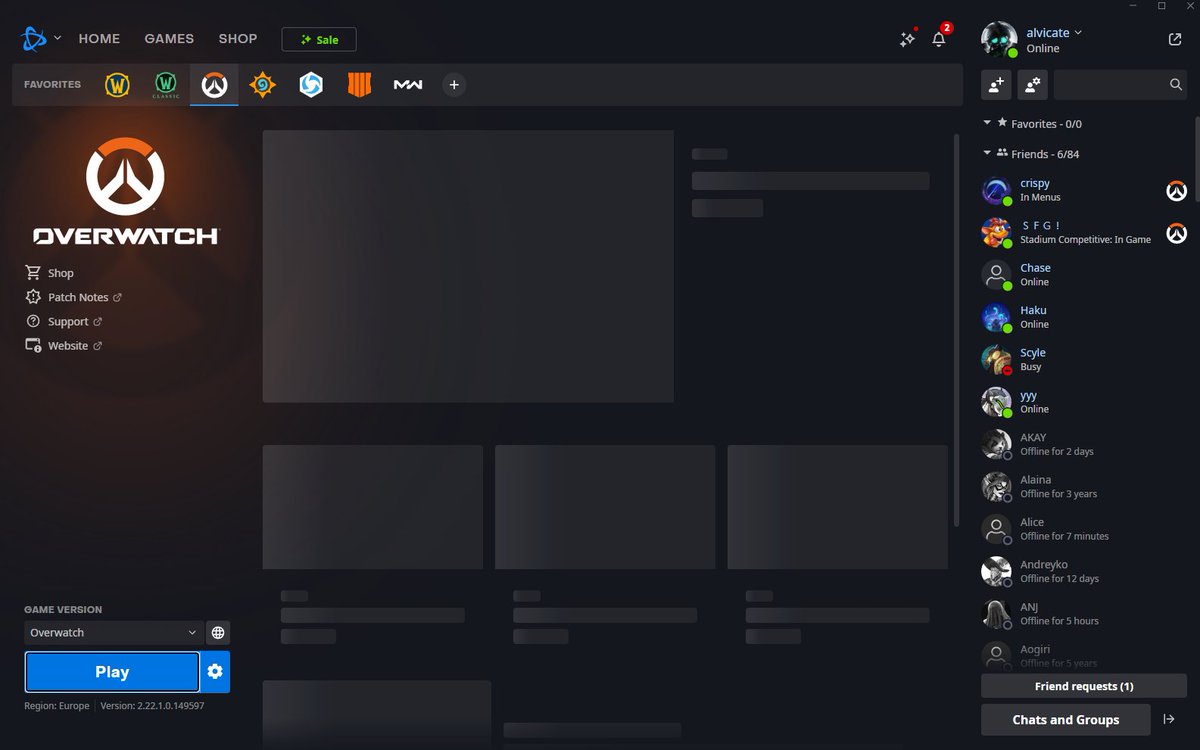Viewport: 1200px width, 750px height.
Task: Open Chase's friend avatar
Action: [997, 275]
